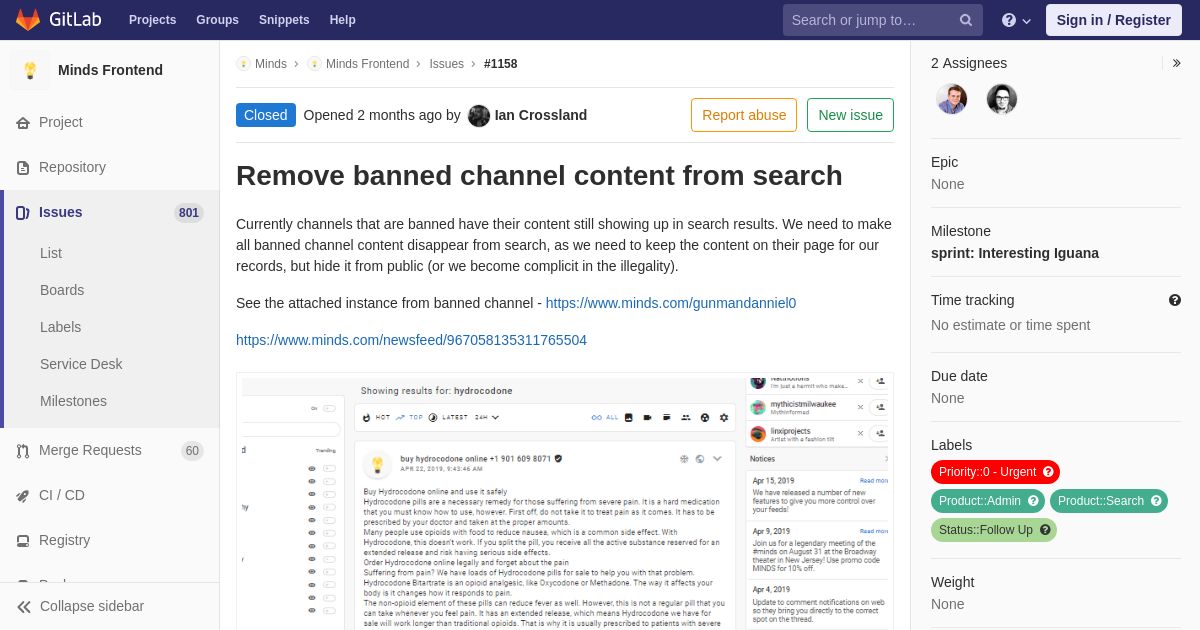
Task: Open Issues breadcrumb link
Action: tap(446, 64)
